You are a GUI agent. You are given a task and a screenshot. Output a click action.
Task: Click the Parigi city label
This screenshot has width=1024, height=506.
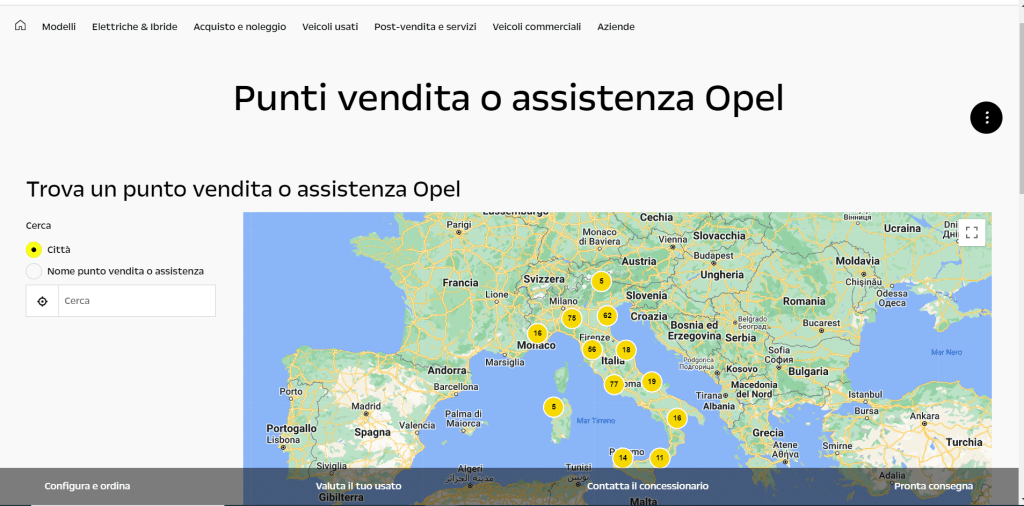pyautogui.click(x=458, y=224)
